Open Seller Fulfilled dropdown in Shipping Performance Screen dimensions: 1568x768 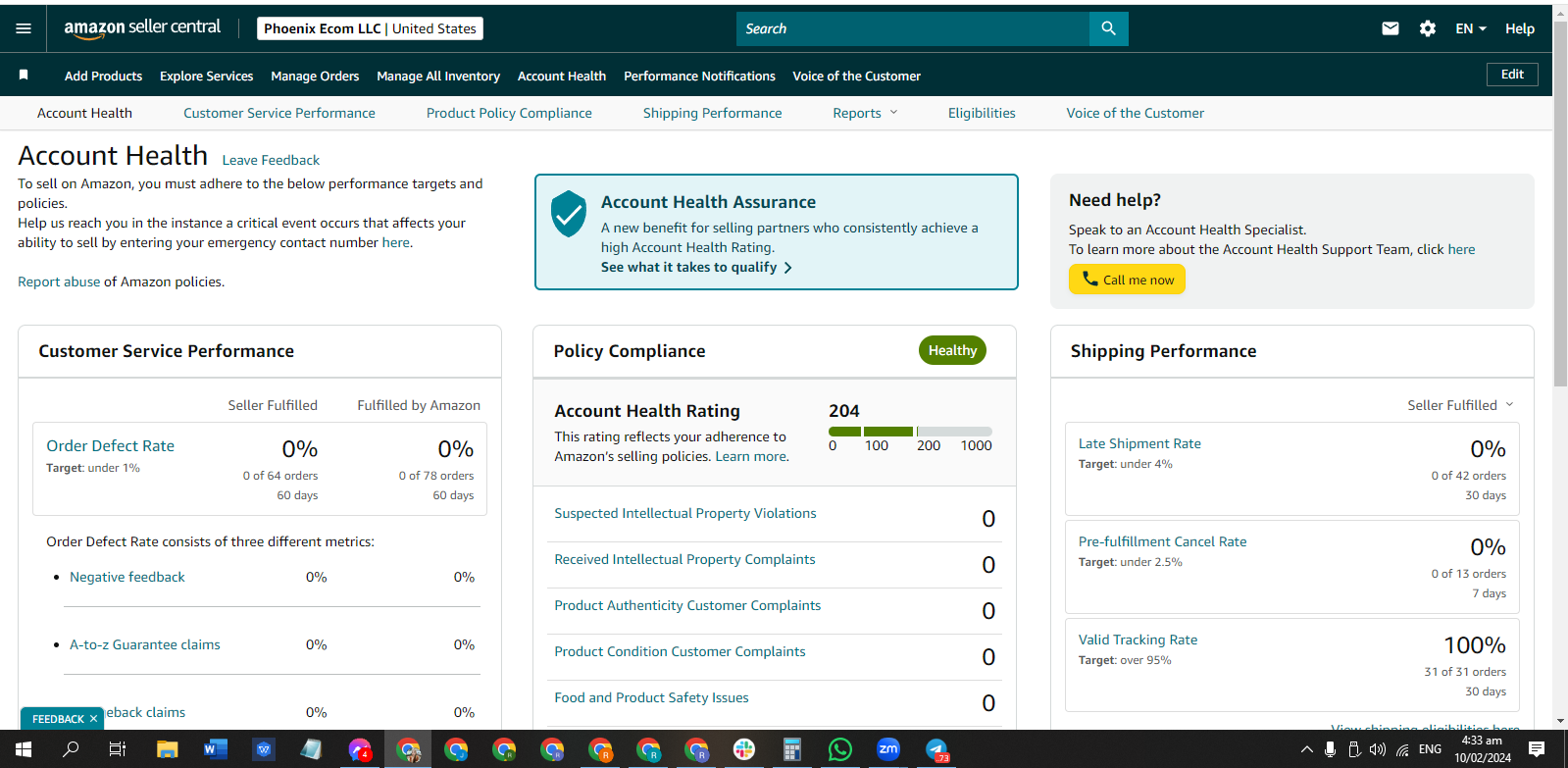(1461, 405)
